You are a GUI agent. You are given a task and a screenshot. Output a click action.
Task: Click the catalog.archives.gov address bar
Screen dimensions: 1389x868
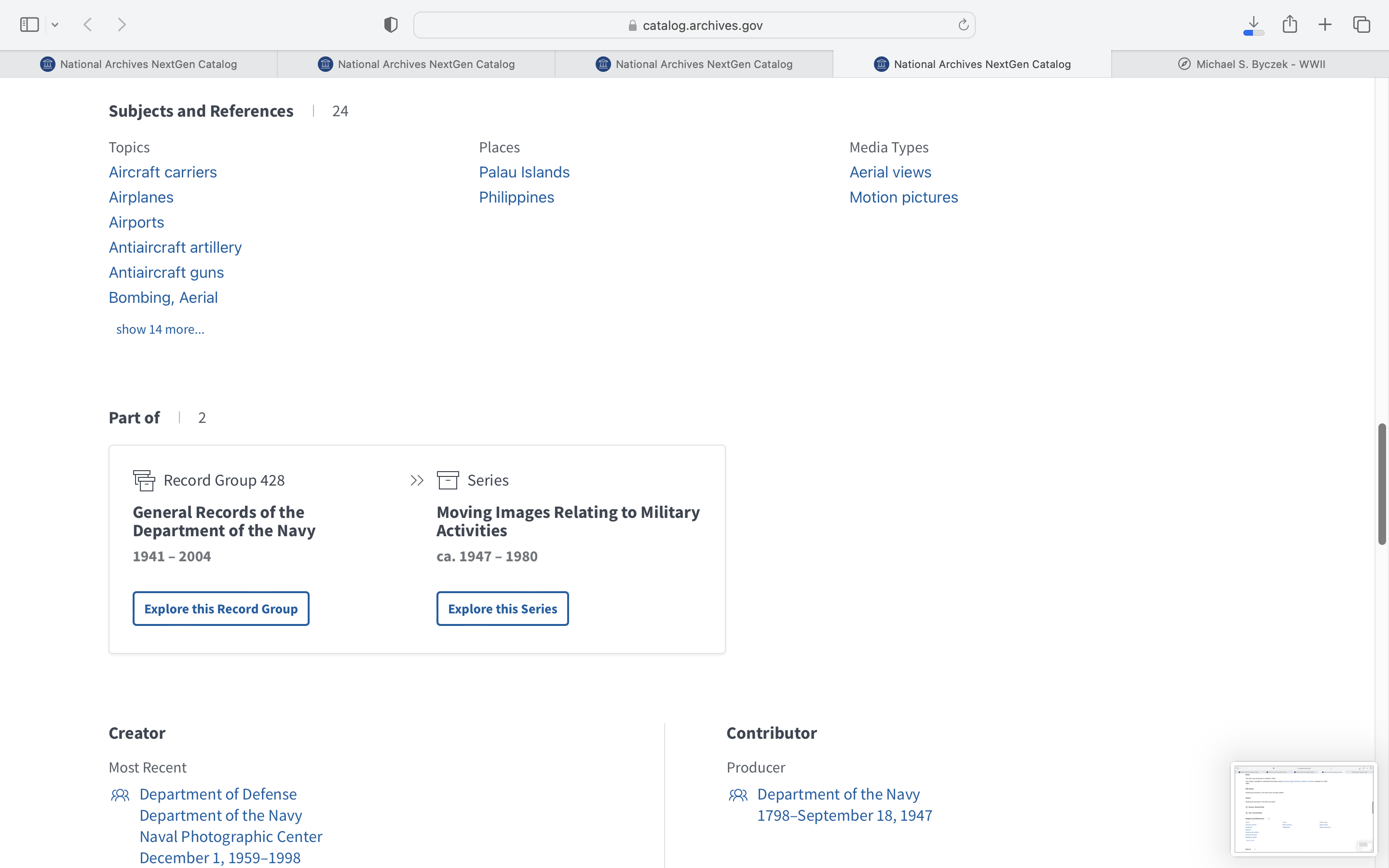point(694,25)
